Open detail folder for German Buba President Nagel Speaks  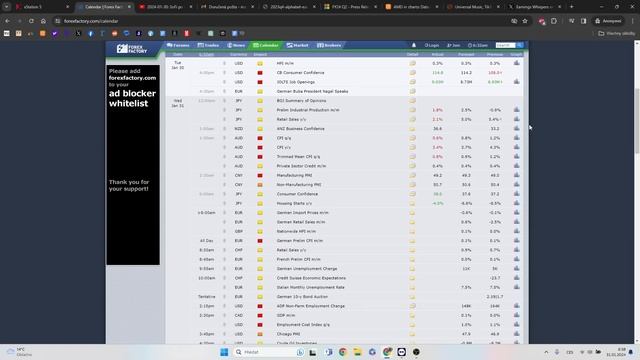click(412, 91)
